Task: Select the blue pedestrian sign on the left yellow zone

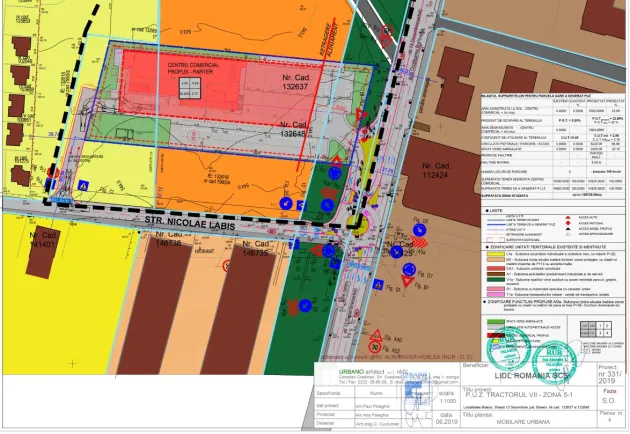Action: click(84, 186)
